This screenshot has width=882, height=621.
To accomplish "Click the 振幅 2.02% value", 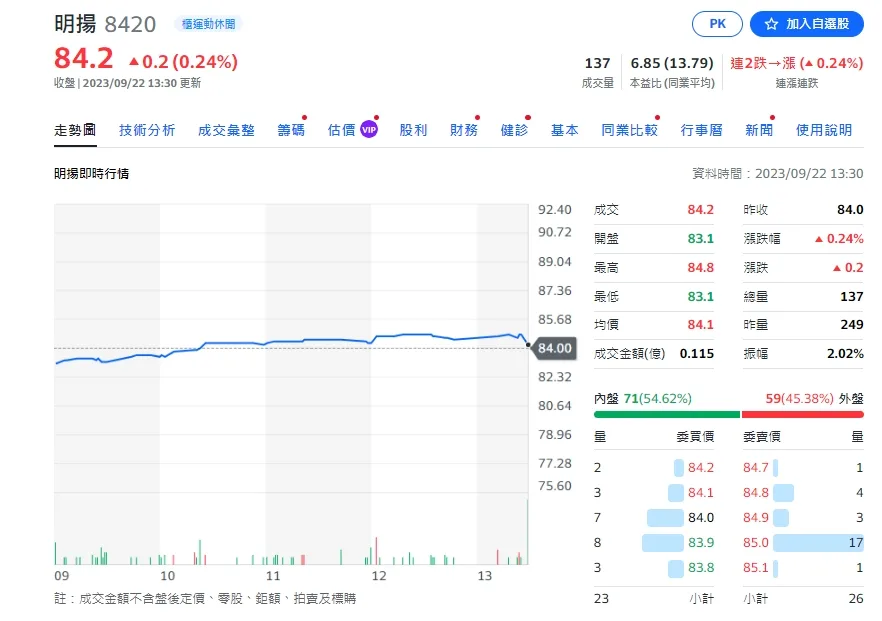I will pos(845,353).
